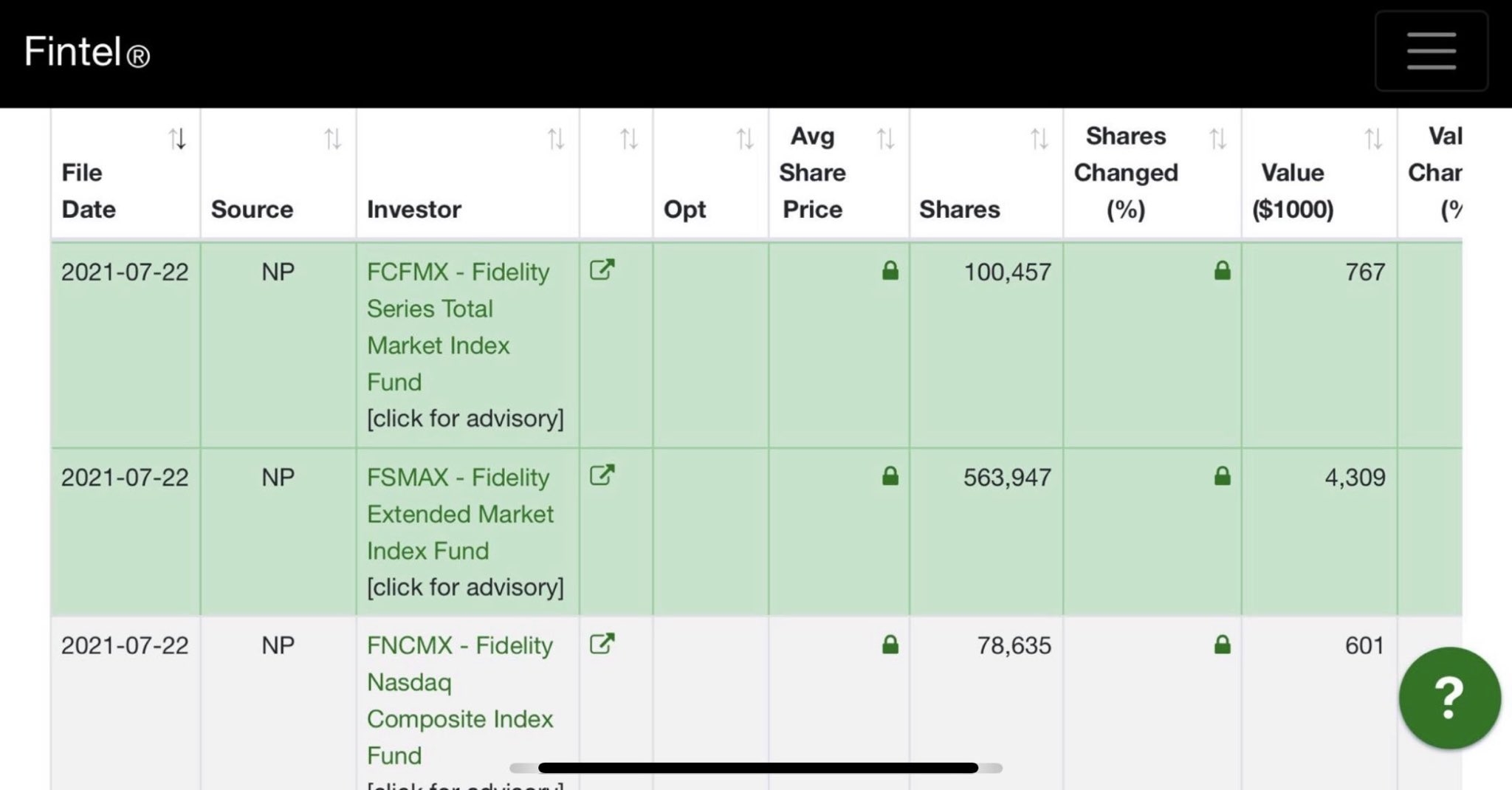Sort table by Investor column
Screen dimensions: 1512x790
(556, 139)
